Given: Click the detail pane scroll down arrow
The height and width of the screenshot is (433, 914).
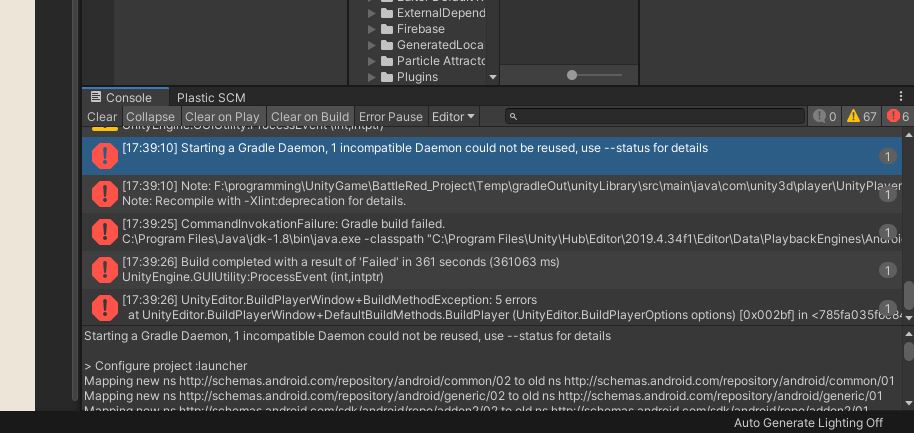Looking at the screenshot, I should (x=908, y=403).
